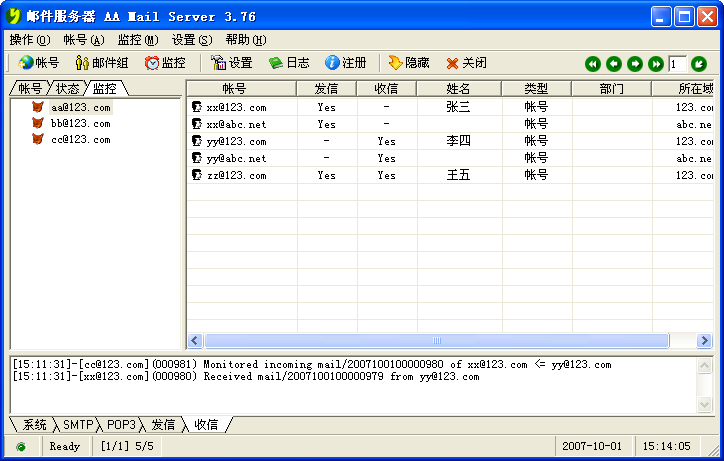Select bb@123.com in monitor list
The image size is (724, 461).
pyautogui.click(x=81, y=123)
